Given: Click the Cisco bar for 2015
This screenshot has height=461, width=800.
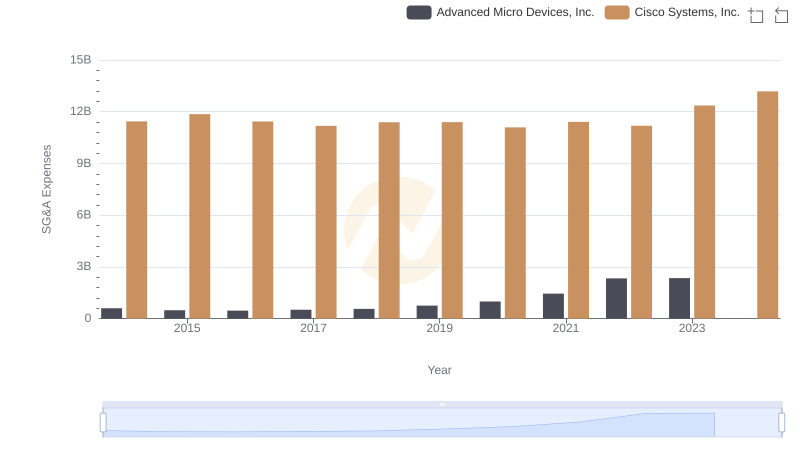Looking at the screenshot, I should click(x=199, y=216).
